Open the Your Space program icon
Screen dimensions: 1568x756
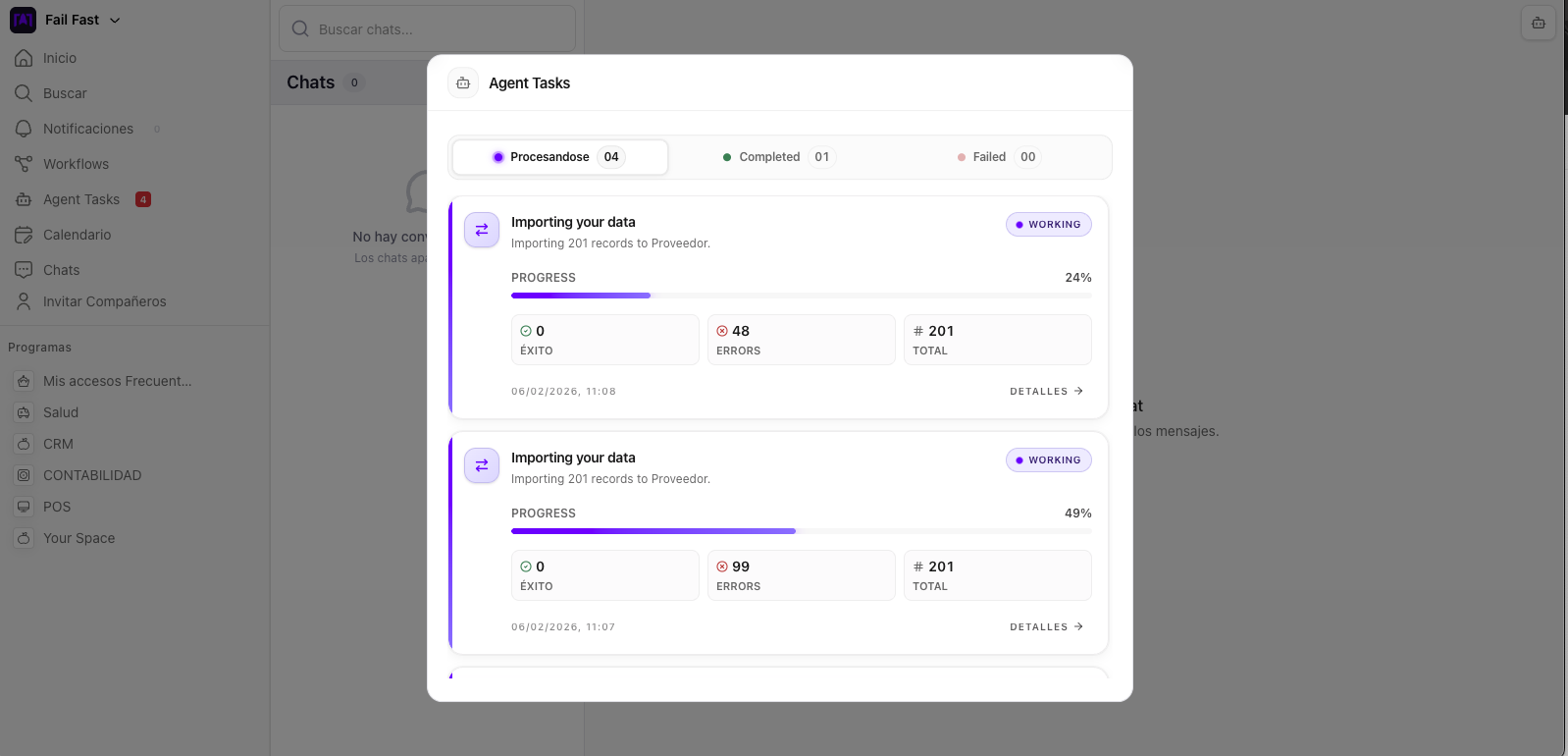[24, 538]
